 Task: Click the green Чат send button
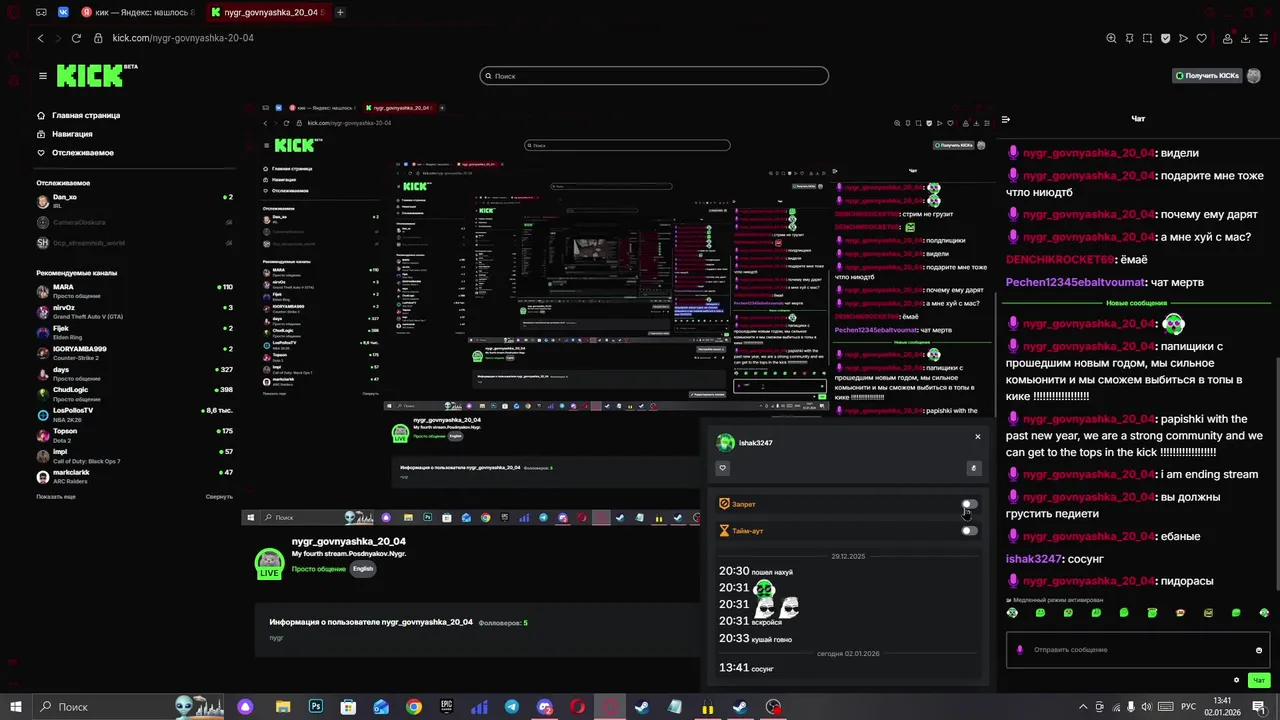coord(1258,680)
